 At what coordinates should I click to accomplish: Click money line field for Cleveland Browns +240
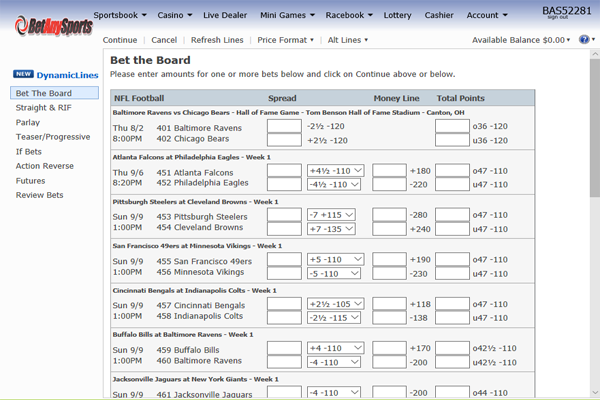[x=389, y=229]
